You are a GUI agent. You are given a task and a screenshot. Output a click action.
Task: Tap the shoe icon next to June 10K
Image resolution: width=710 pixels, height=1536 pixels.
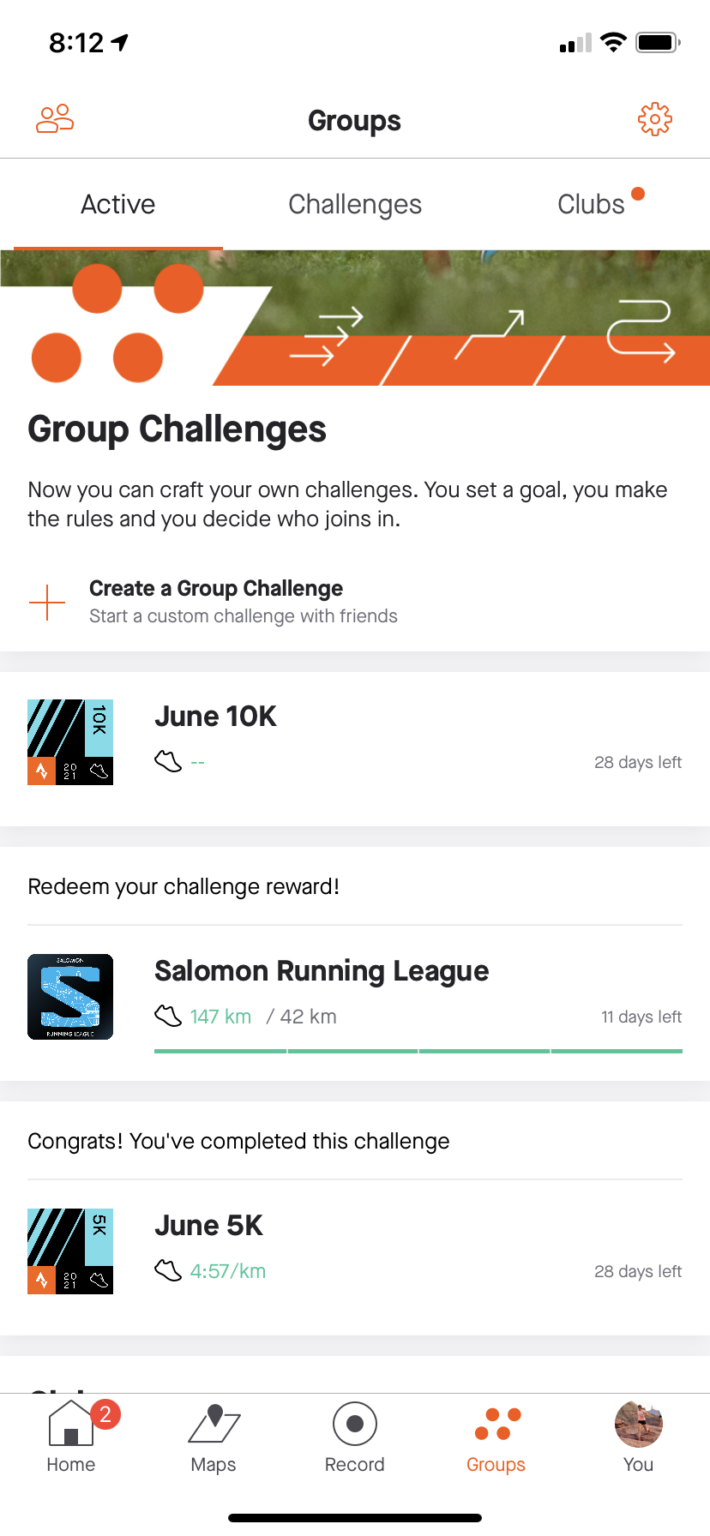(x=167, y=762)
